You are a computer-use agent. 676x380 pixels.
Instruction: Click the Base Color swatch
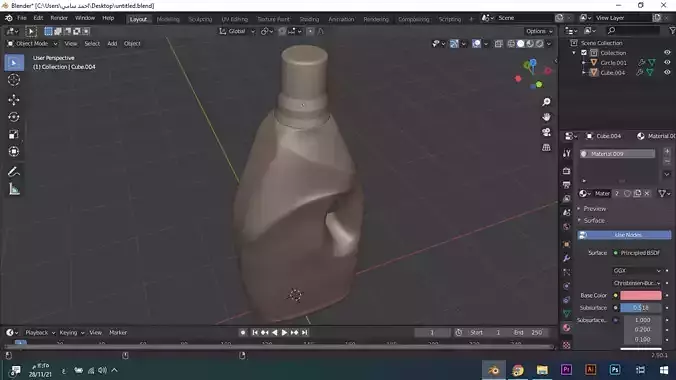pos(641,295)
